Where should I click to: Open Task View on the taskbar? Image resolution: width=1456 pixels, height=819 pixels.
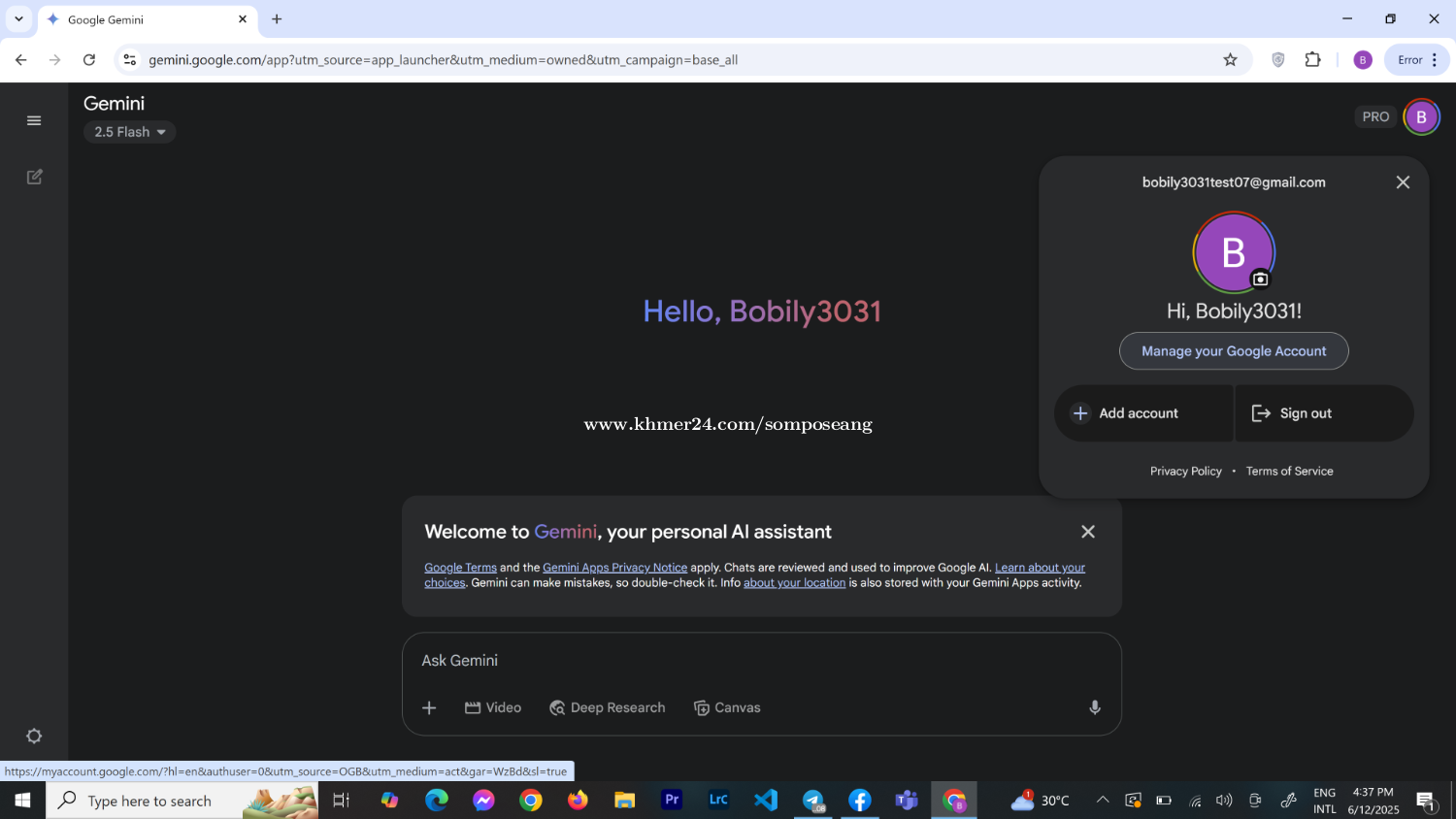[341, 801]
